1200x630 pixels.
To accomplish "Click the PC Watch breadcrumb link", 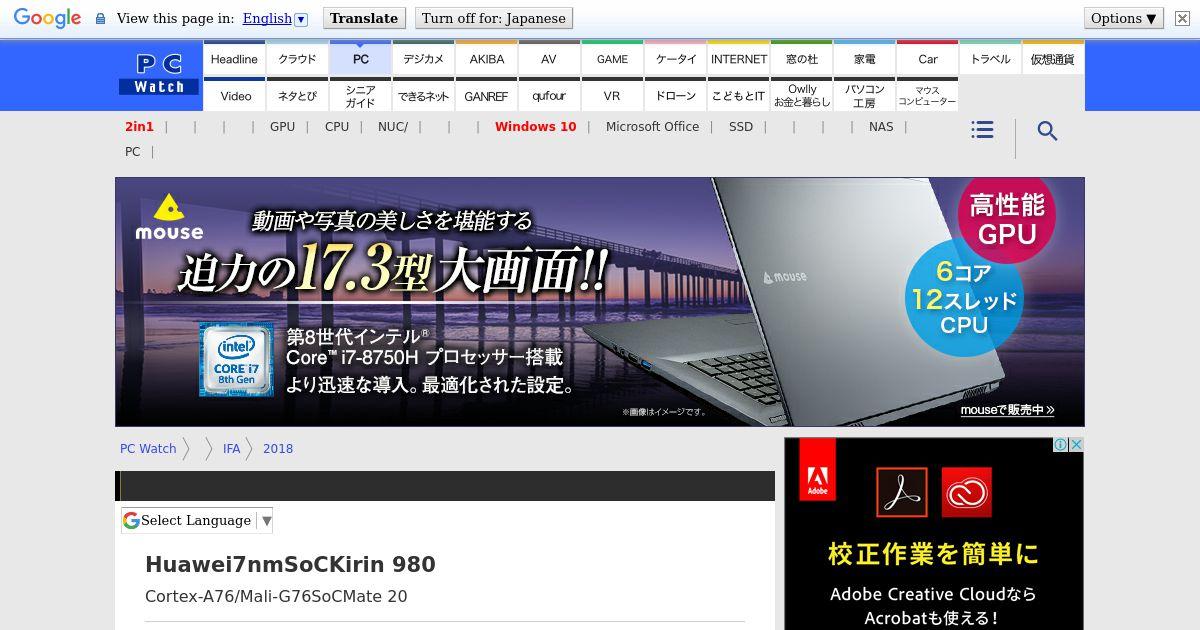I will [x=148, y=449].
